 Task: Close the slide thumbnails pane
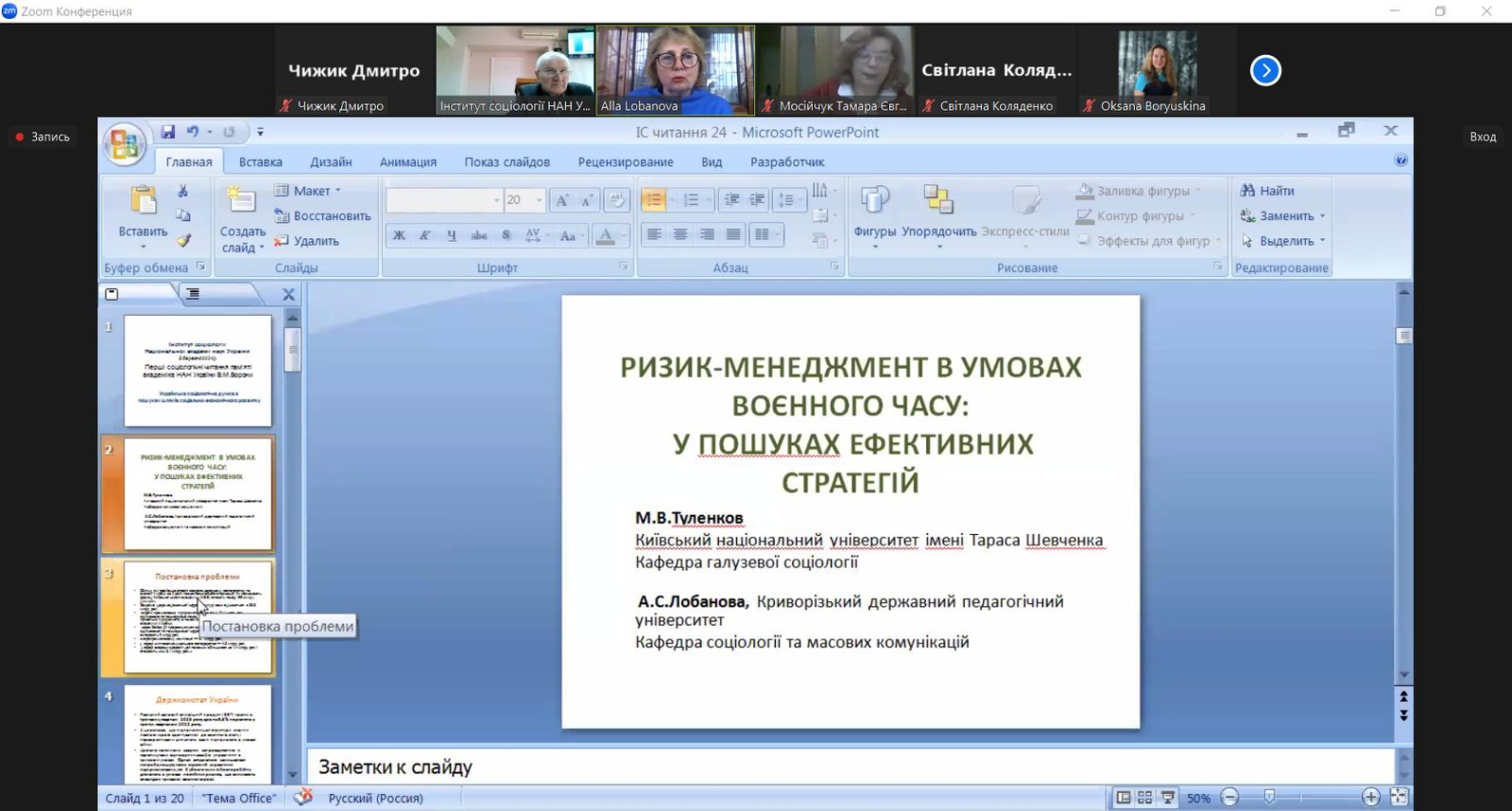[288, 295]
